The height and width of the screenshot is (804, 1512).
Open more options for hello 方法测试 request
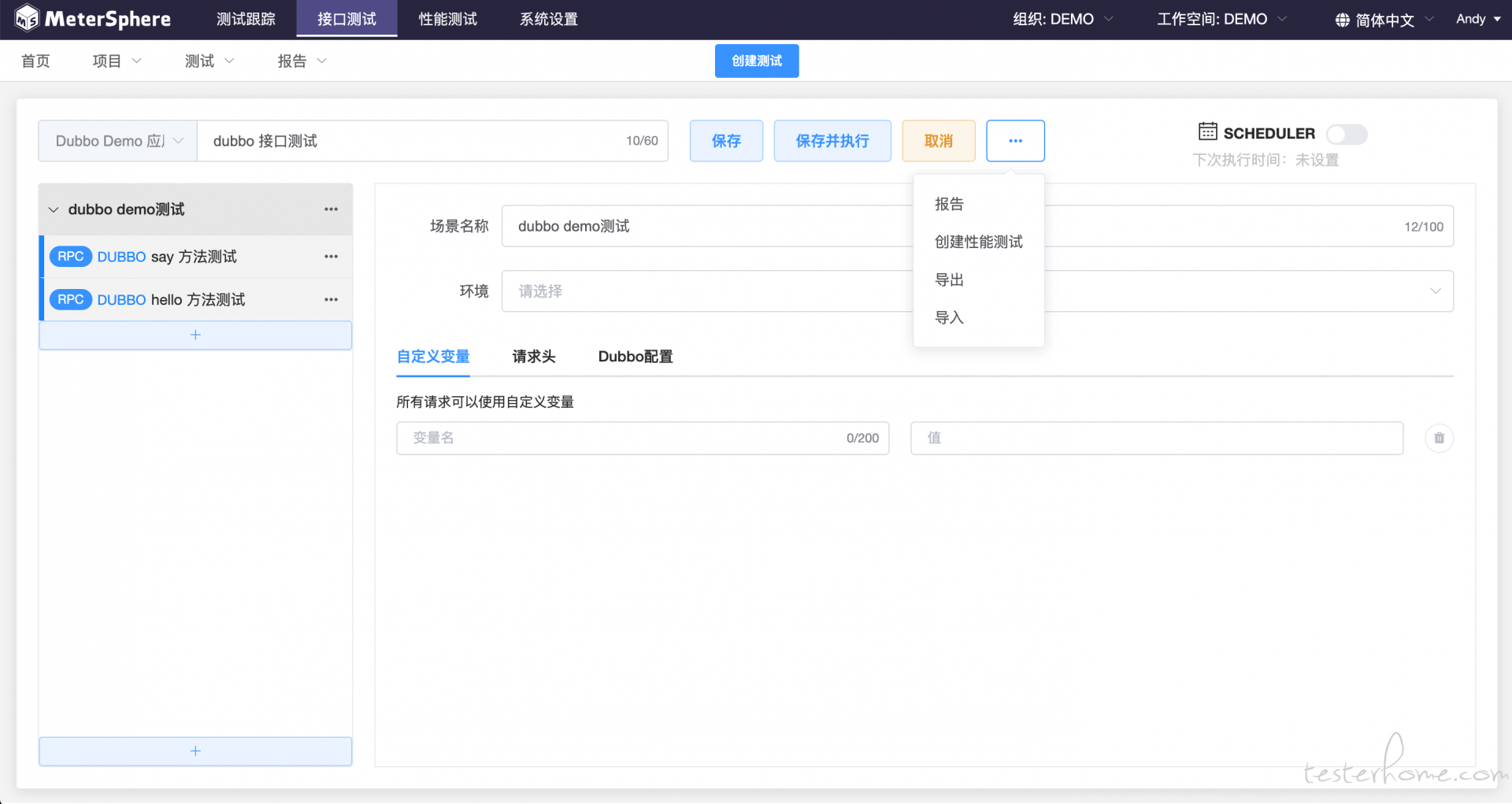pos(331,300)
